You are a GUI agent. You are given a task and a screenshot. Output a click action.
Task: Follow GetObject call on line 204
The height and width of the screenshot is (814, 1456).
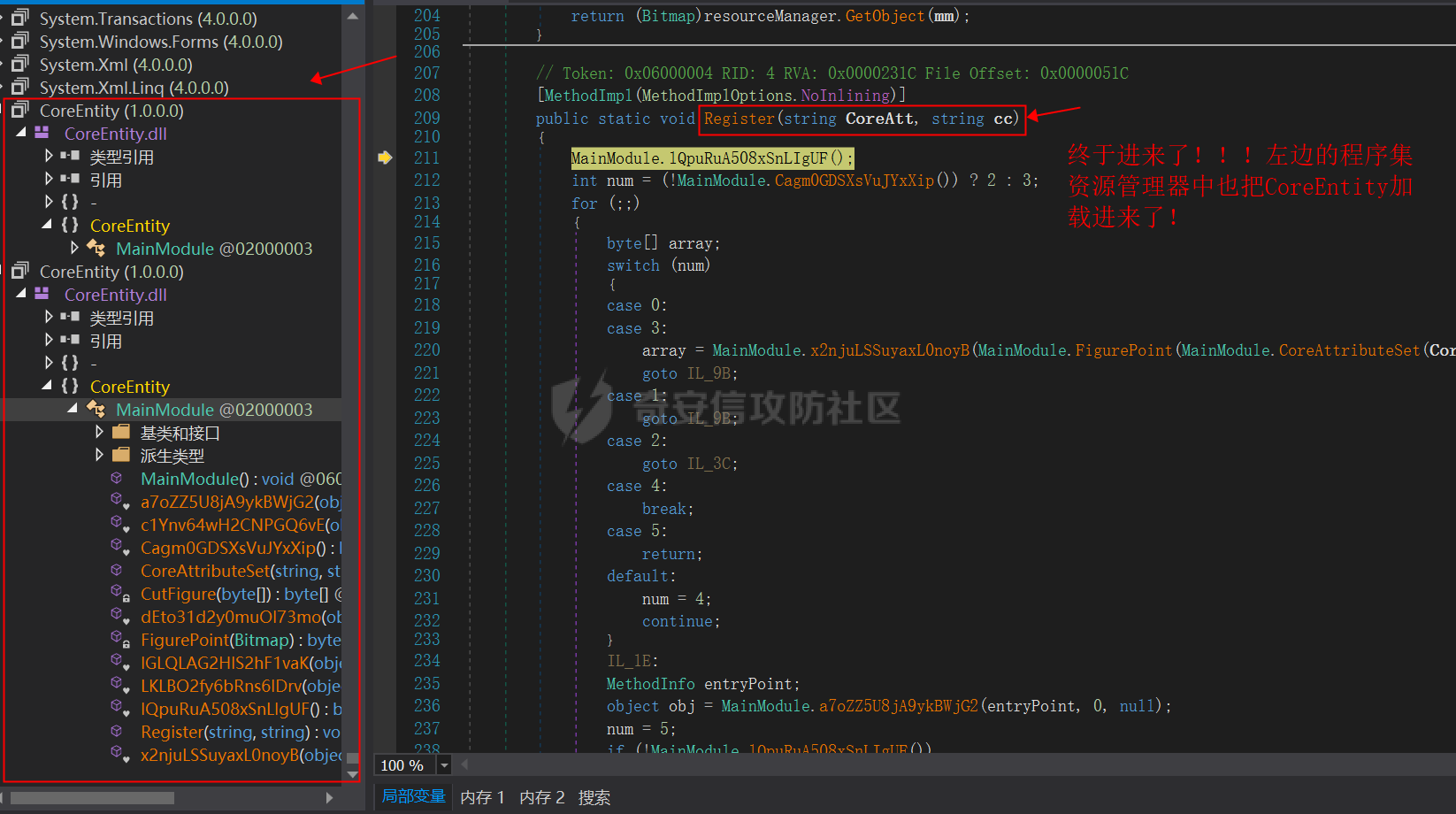tap(885, 16)
